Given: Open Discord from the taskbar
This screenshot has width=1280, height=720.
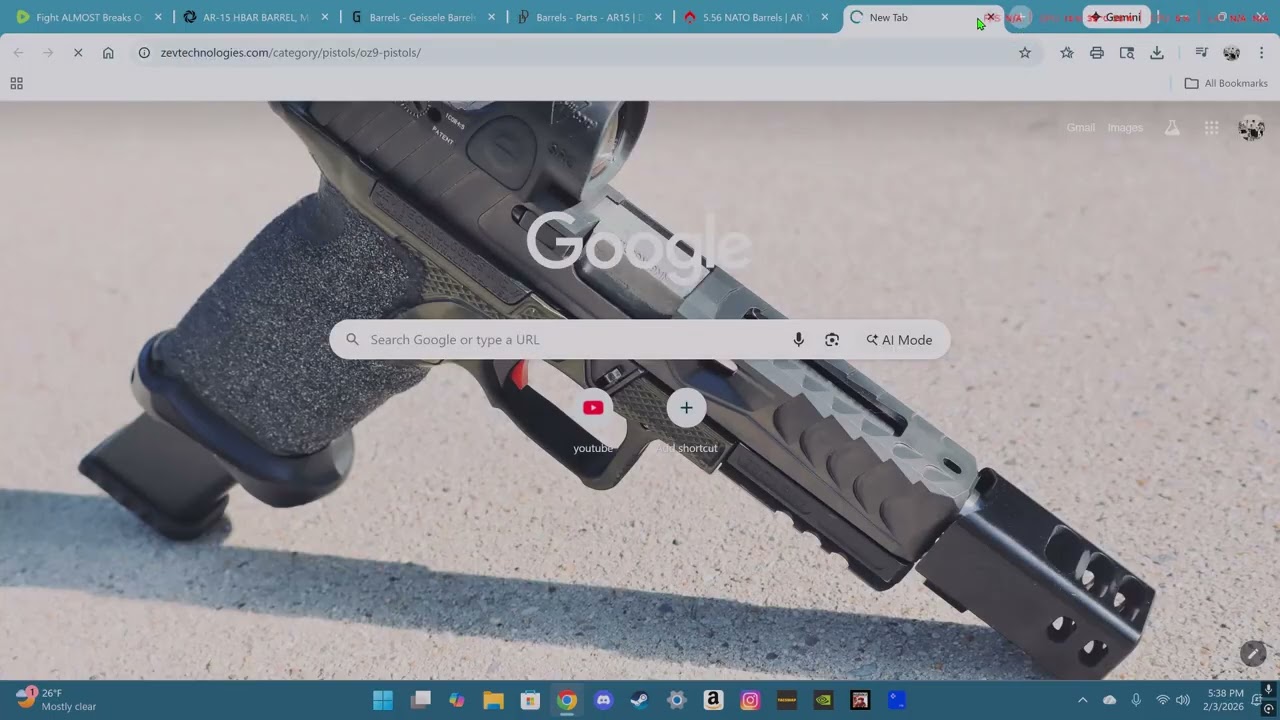Looking at the screenshot, I should pyautogui.click(x=603, y=700).
